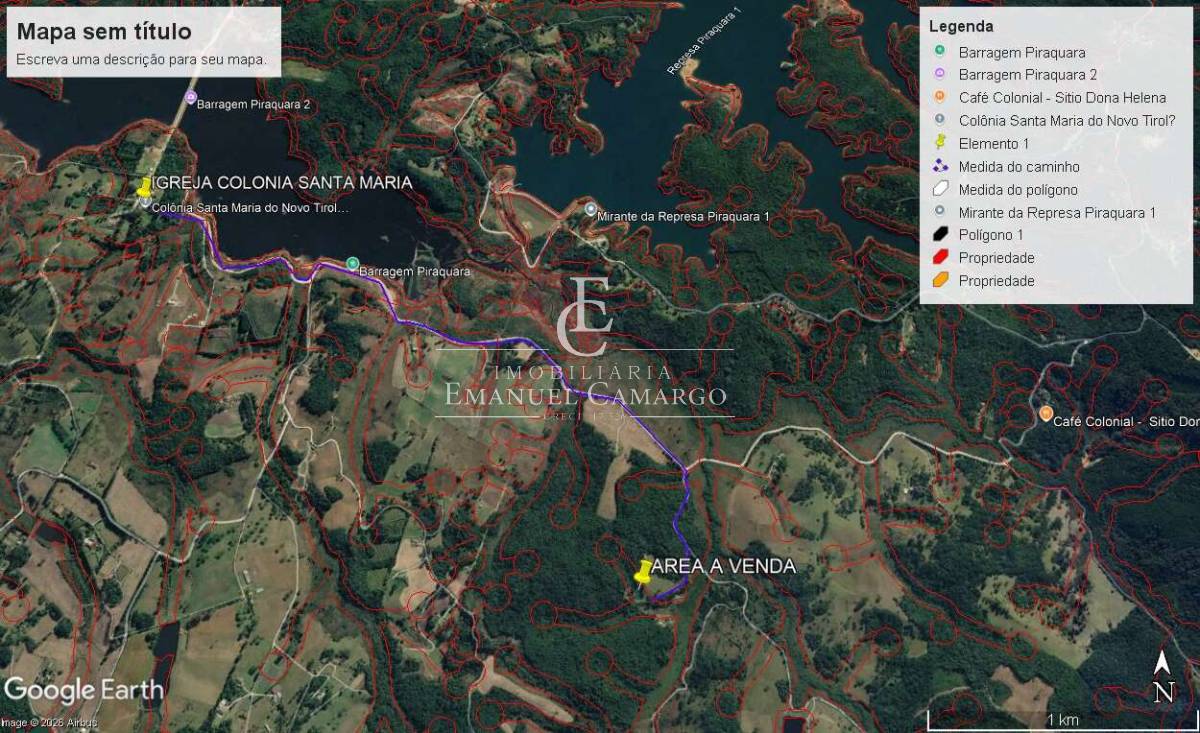The height and width of the screenshot is (733, 1200).
Task: Click 'Colônia Santa Maria do Novo Tirol?' legend entry
Action: tap(1066, 121)
